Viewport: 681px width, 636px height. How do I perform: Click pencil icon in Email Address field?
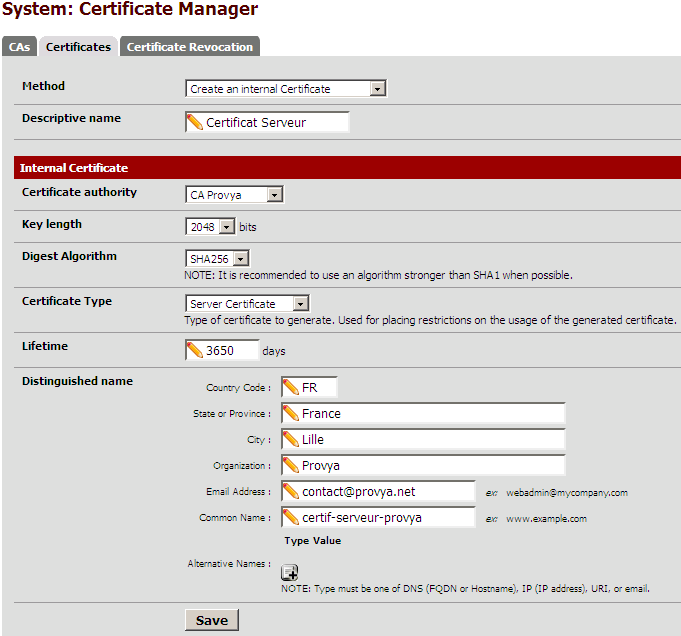291,491
